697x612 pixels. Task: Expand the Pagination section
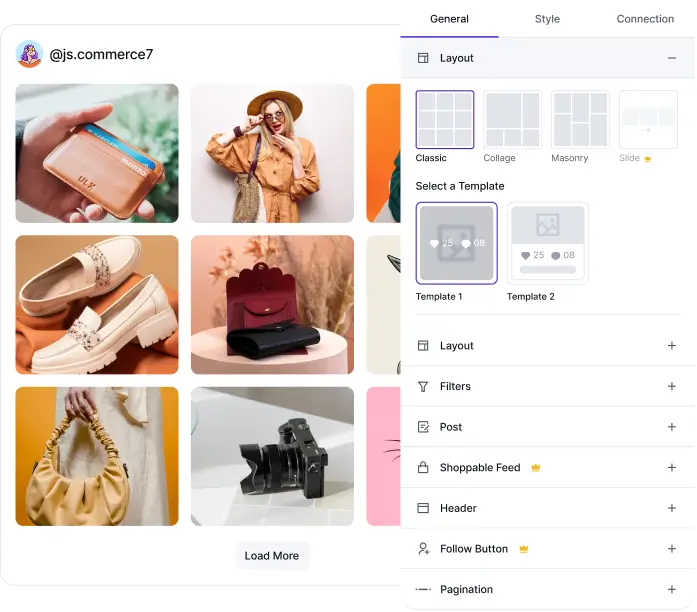pyautogui.click(x=672, y=590)
